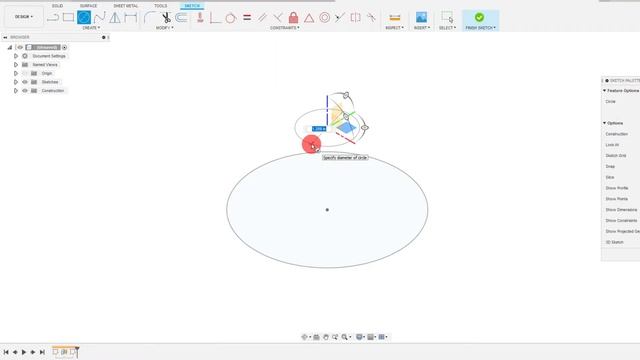Click the green Finish Sketch checkmark
640x360 pixels.
point(480,17)
